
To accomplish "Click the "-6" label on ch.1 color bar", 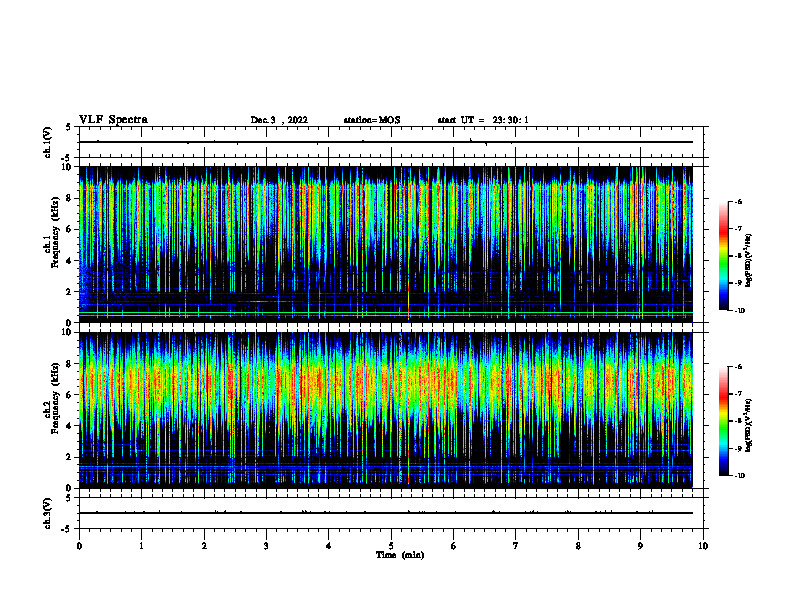I will coord(738,201).
